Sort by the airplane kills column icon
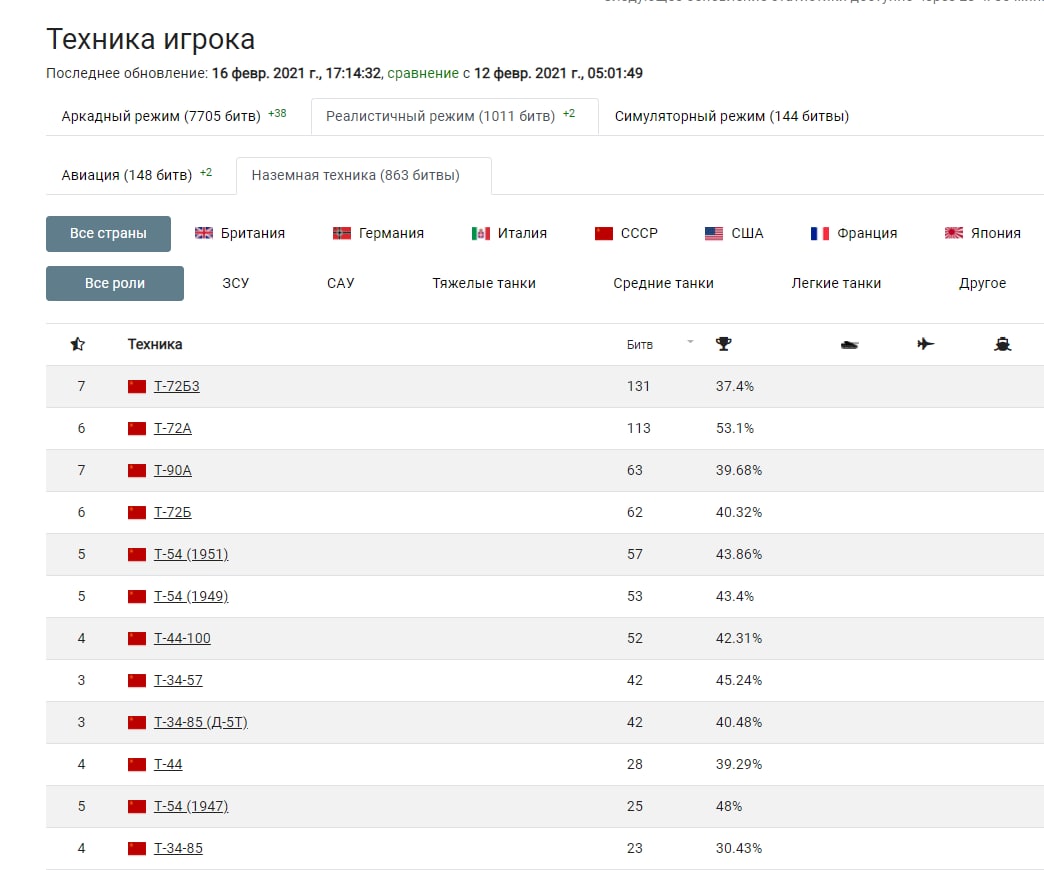Screen dimensions: 1044x870 point(925,344)
